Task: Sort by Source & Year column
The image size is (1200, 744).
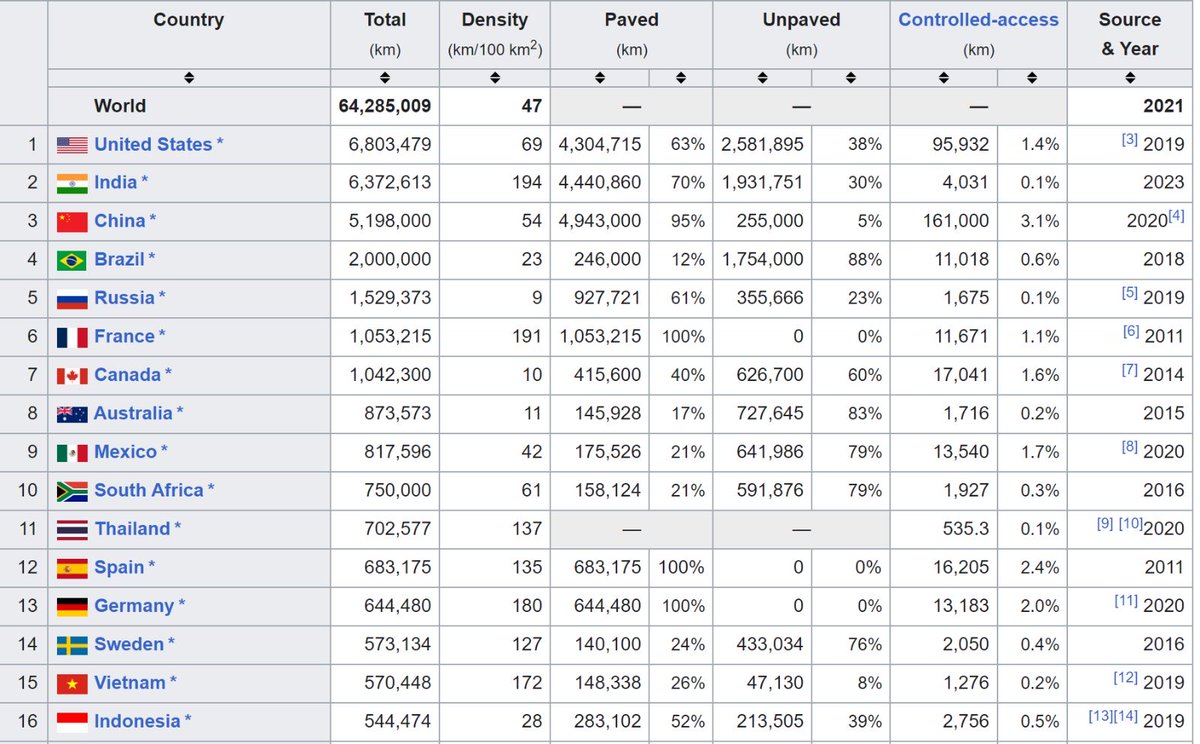Action: click(1130, 78)
